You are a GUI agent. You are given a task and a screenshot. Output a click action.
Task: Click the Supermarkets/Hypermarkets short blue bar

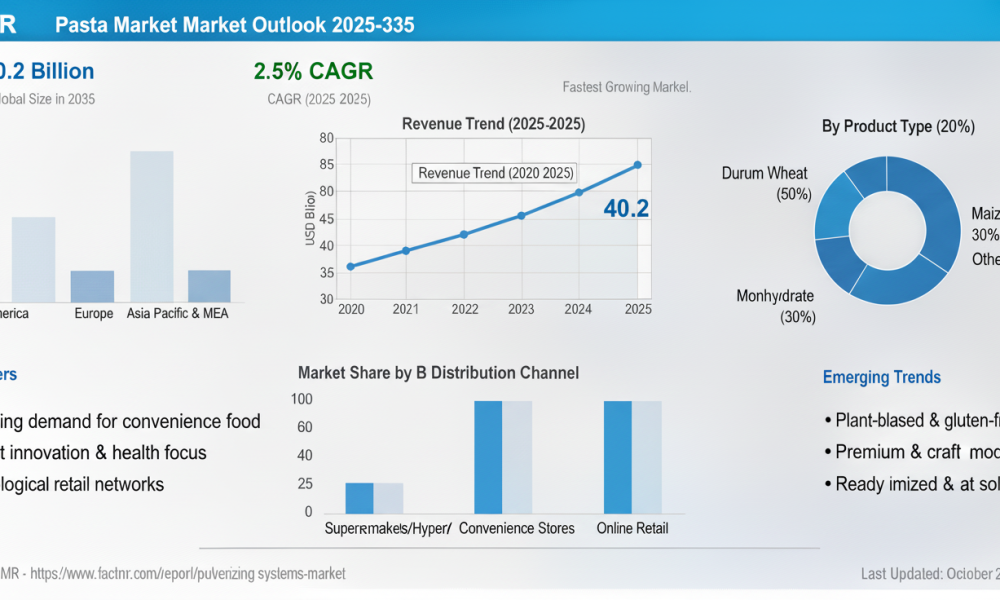coord(360,498)
